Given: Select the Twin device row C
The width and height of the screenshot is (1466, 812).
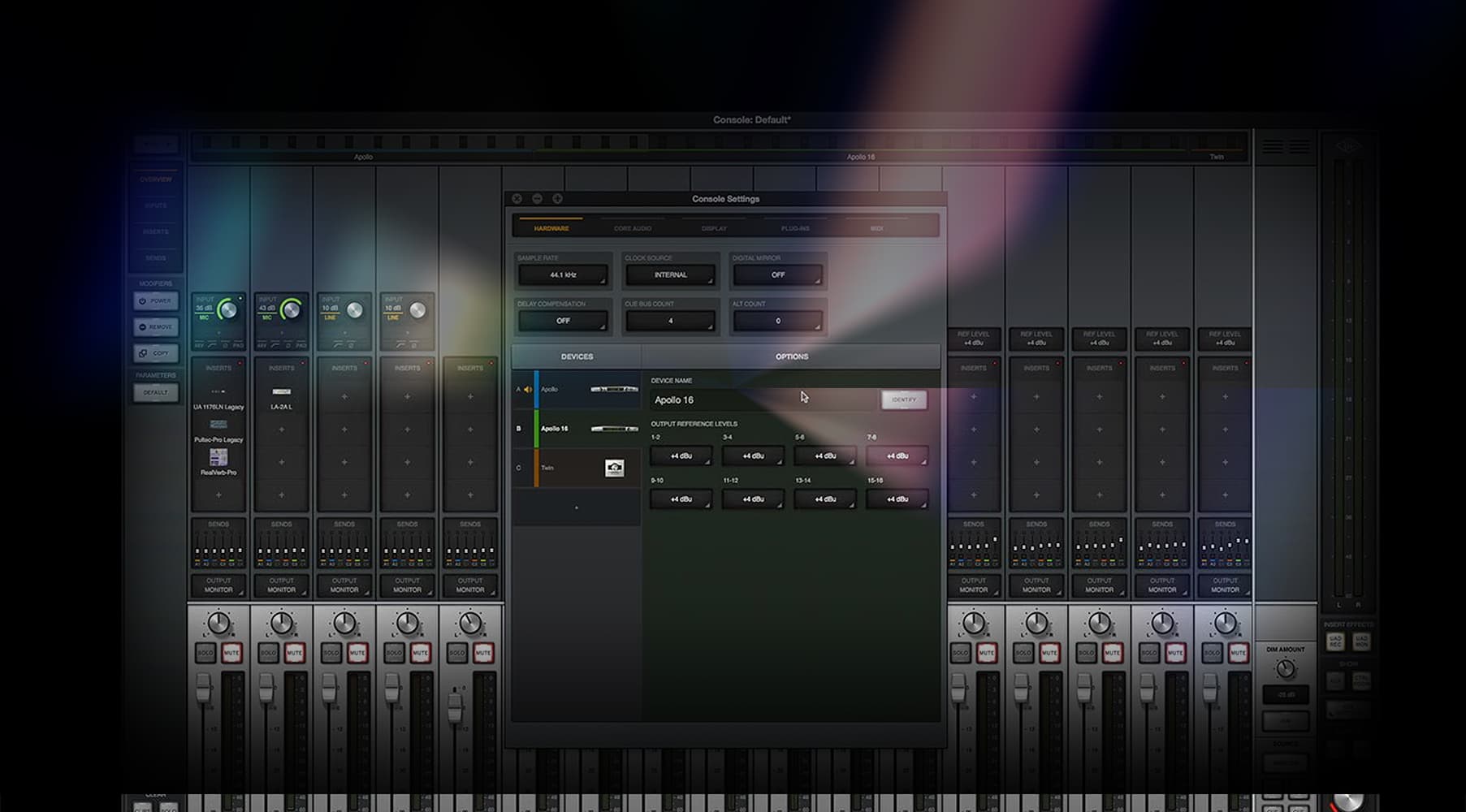Looking at the screenshot, I should pyautogui.click(x=577, y=468).
